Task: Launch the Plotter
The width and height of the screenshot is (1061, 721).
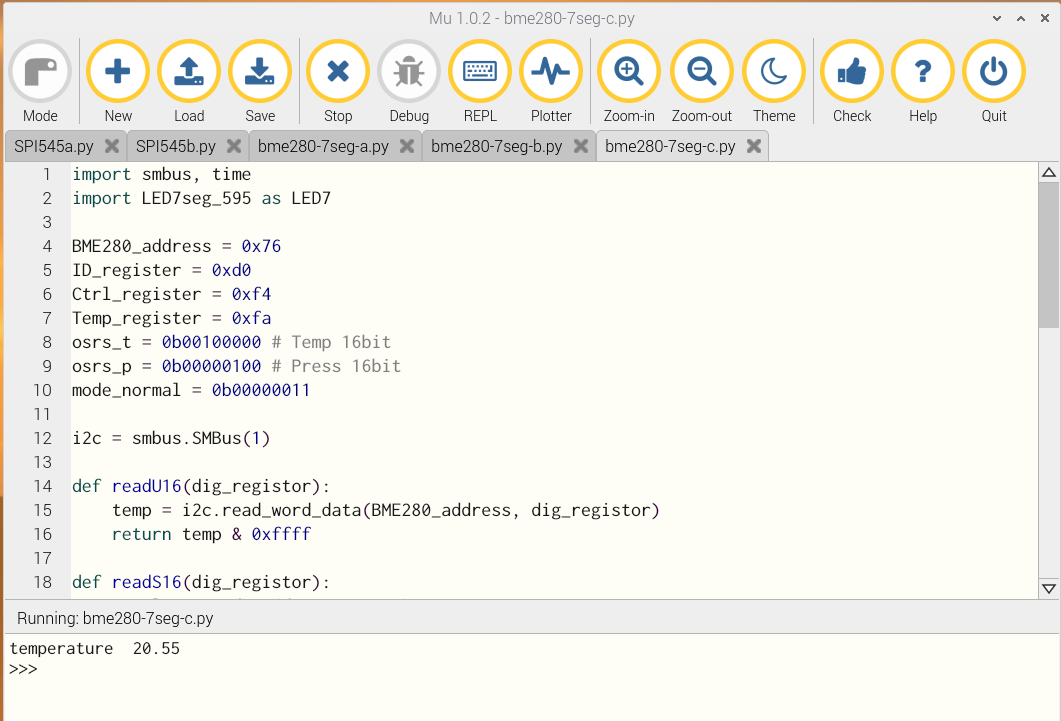Action: 551,72
